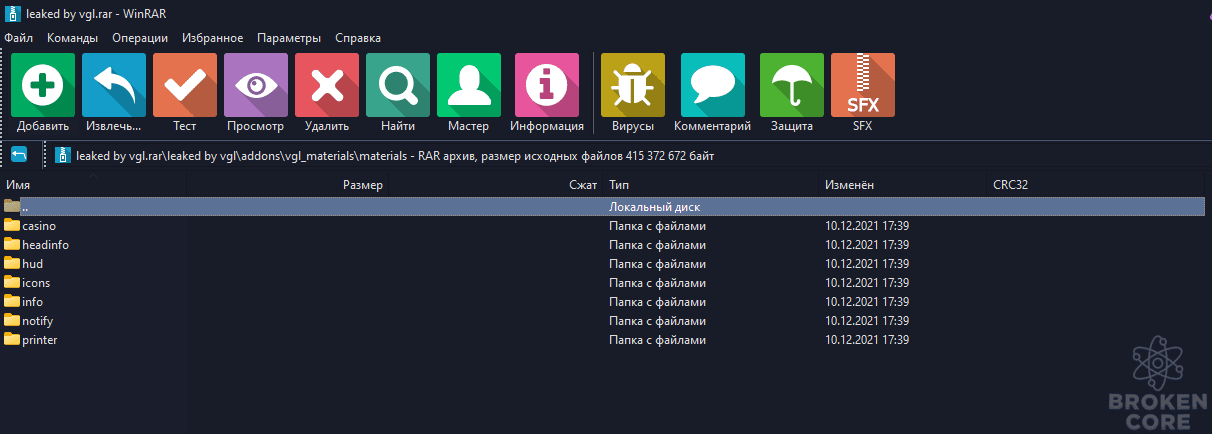Open the Команды menu
The image size is (1212, 434).
pyautogui.click(x=72, y=38)
